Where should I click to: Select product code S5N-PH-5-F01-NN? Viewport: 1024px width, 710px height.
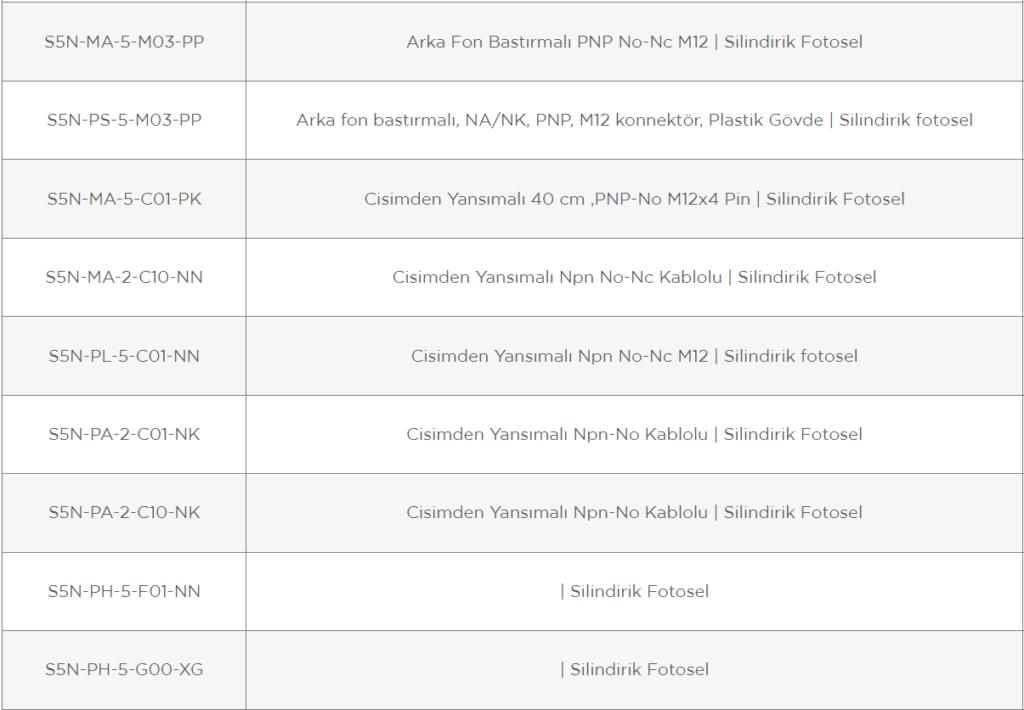pos(124,591)
